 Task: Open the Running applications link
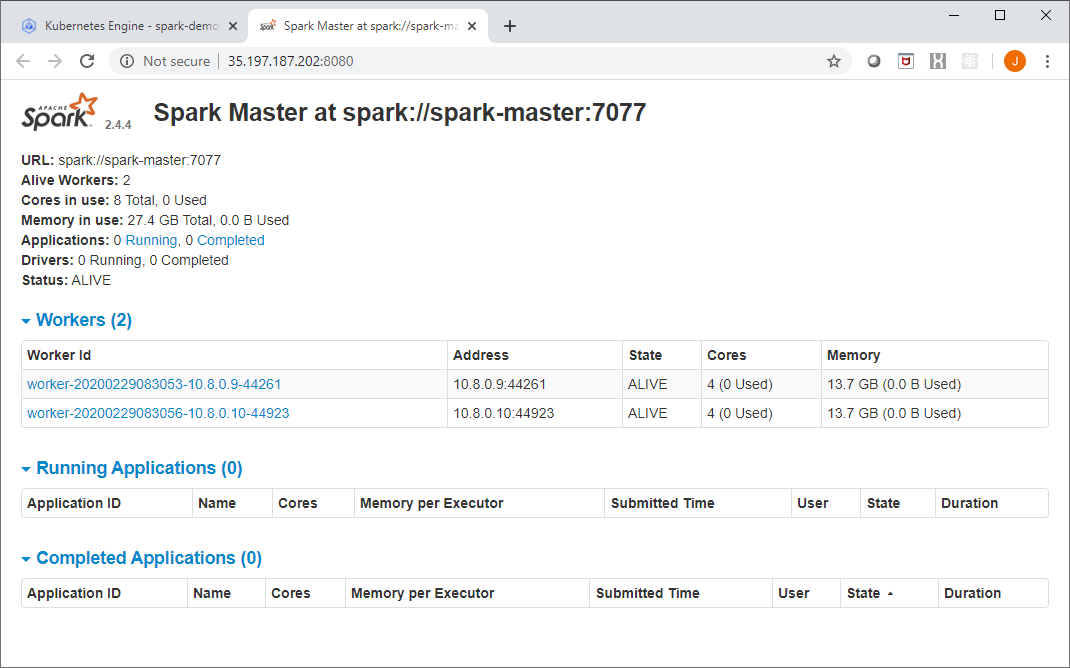(x=151, y=240)
